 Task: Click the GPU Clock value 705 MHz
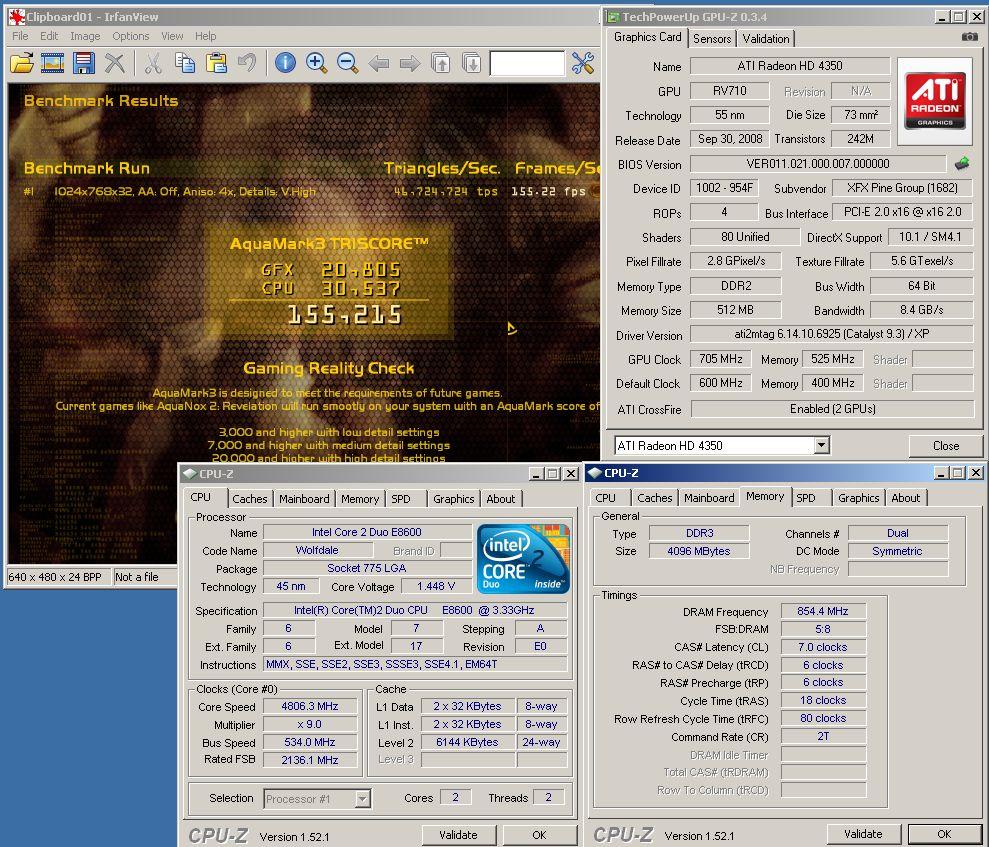(x=720, y=359)
